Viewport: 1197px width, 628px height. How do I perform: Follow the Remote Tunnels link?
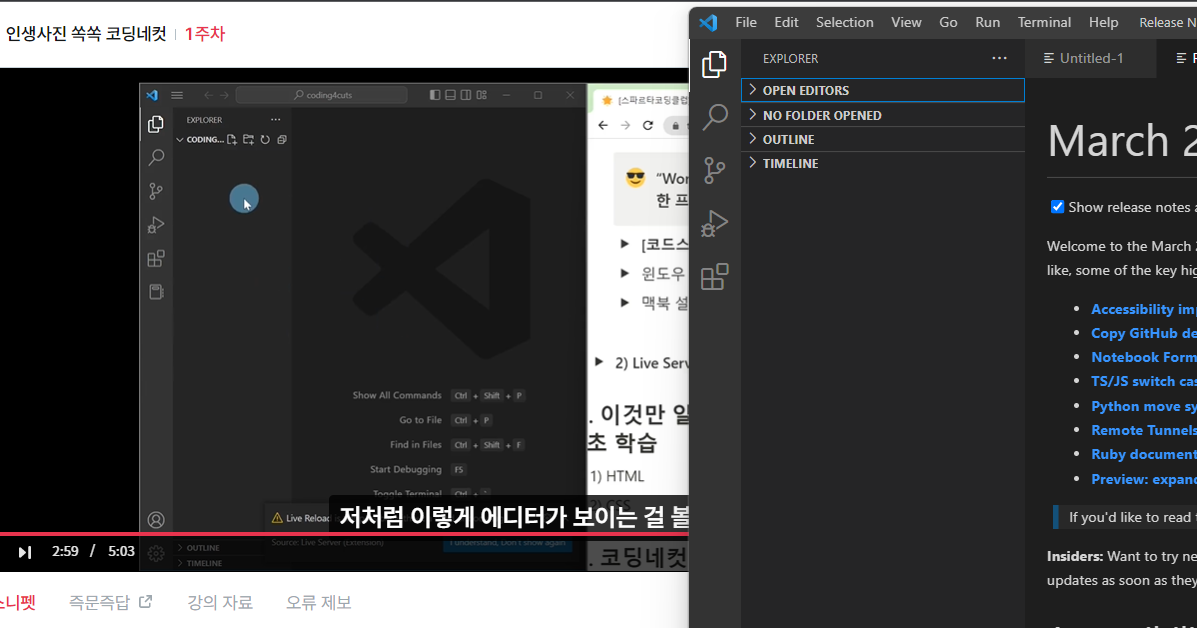pos(1144,430)
